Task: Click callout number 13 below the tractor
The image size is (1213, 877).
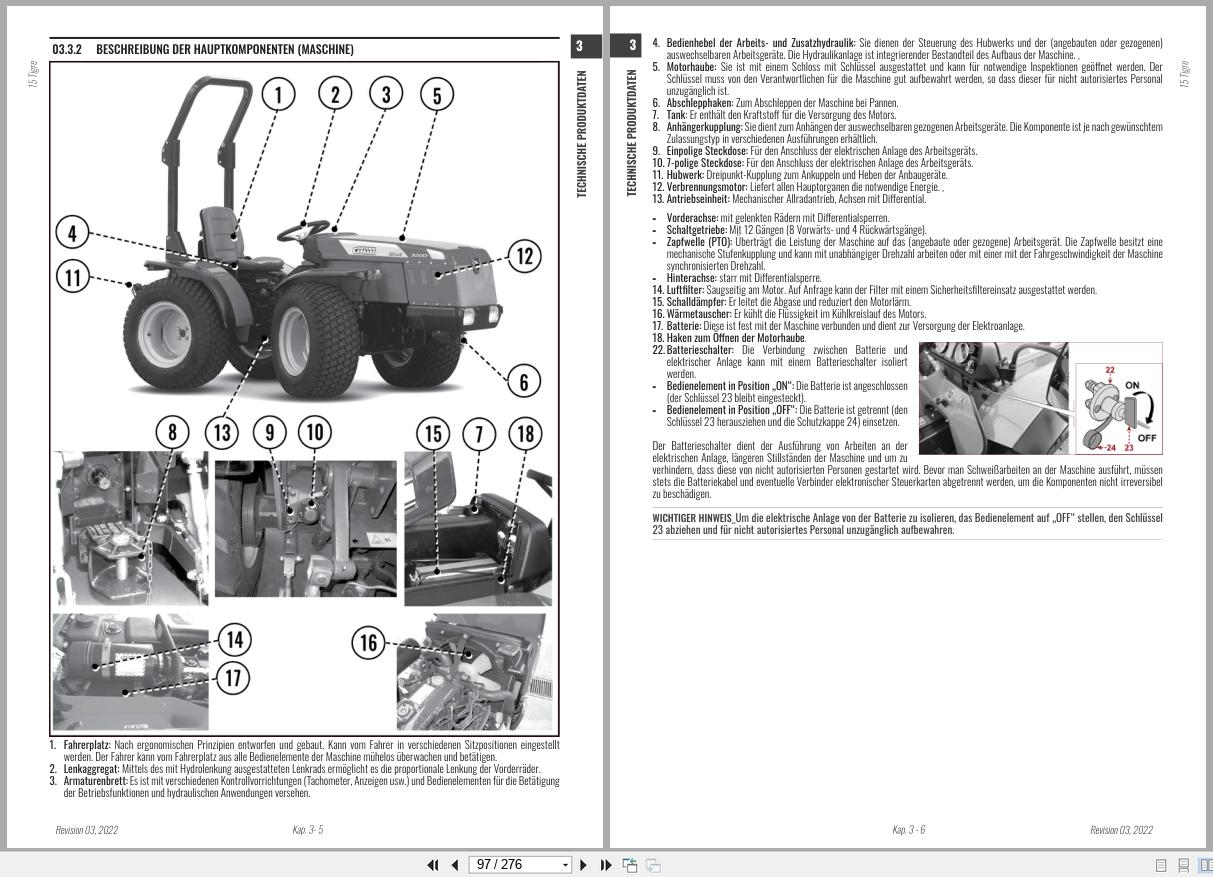Action: point(222,433)
